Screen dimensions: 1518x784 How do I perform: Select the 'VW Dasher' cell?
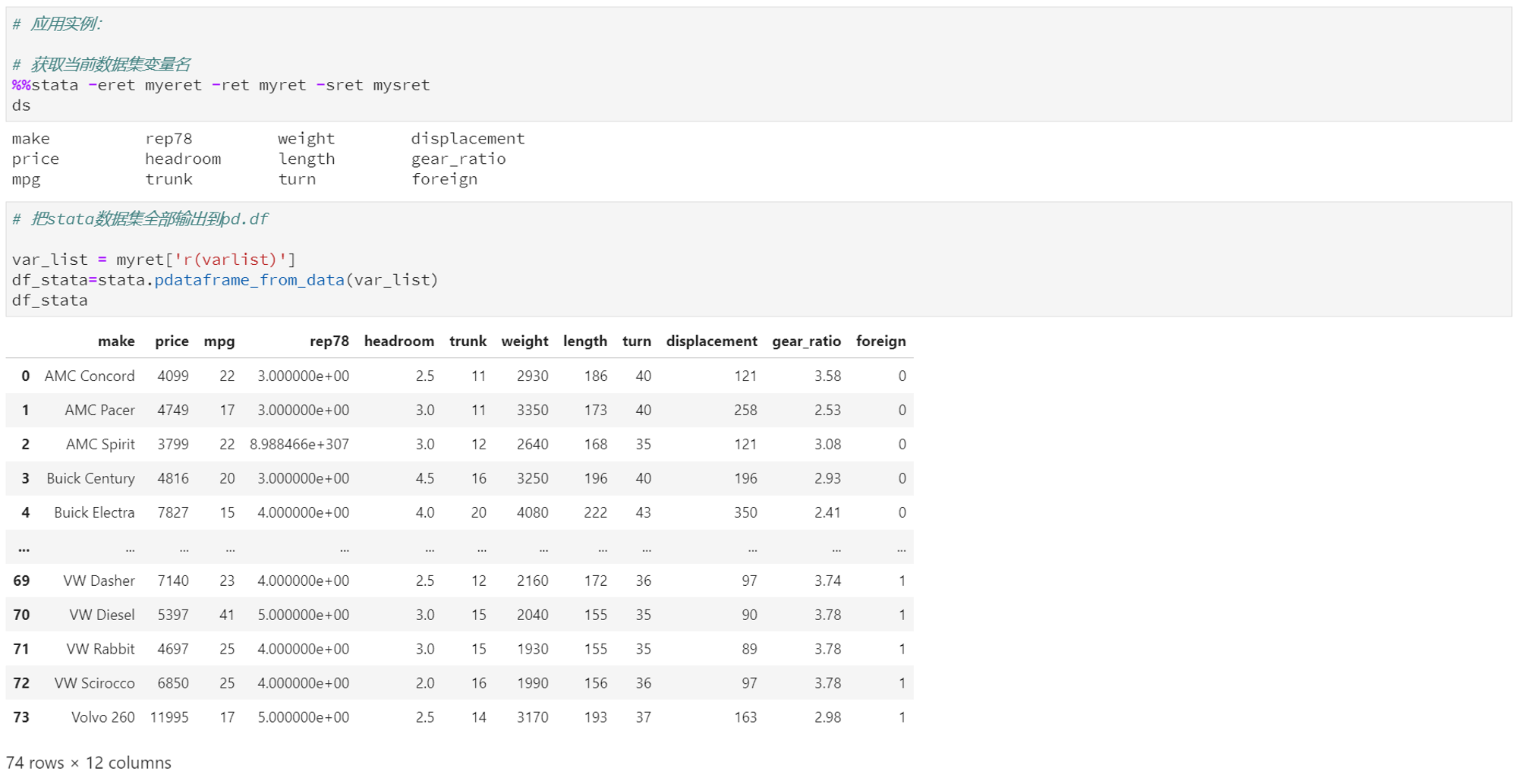coord(99,581)
